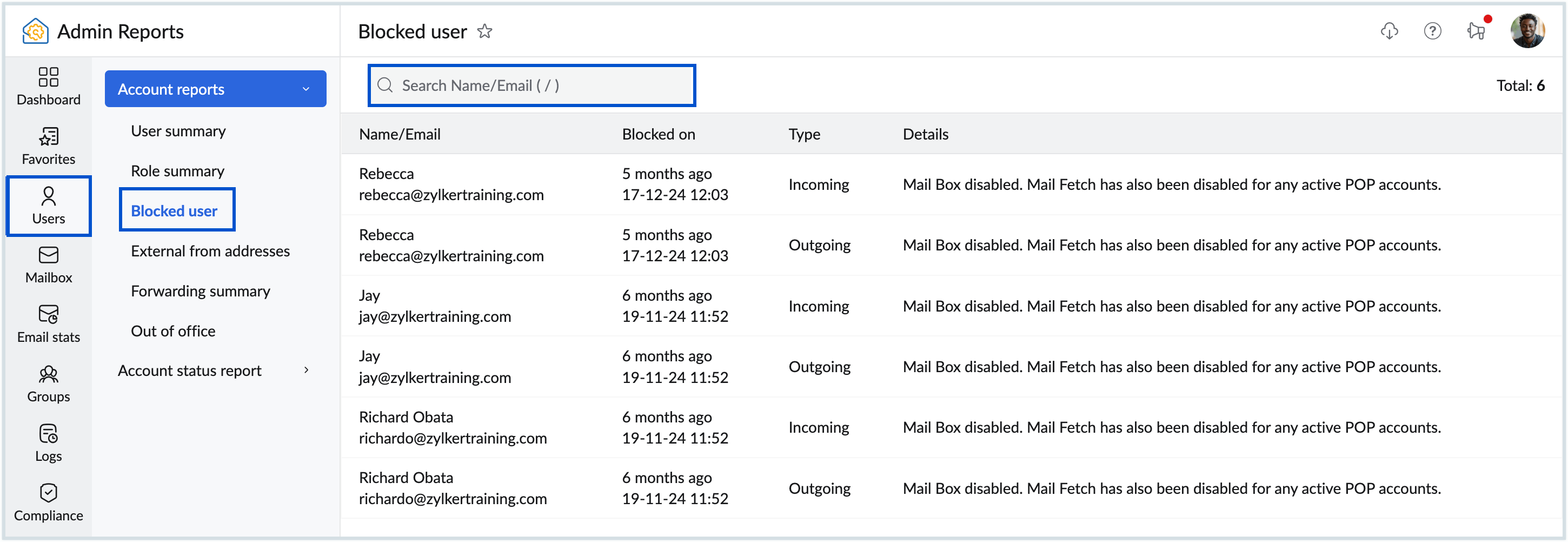
Task: Open the Dashboard icon in sidebar
Action: click(x=48, y=86)
